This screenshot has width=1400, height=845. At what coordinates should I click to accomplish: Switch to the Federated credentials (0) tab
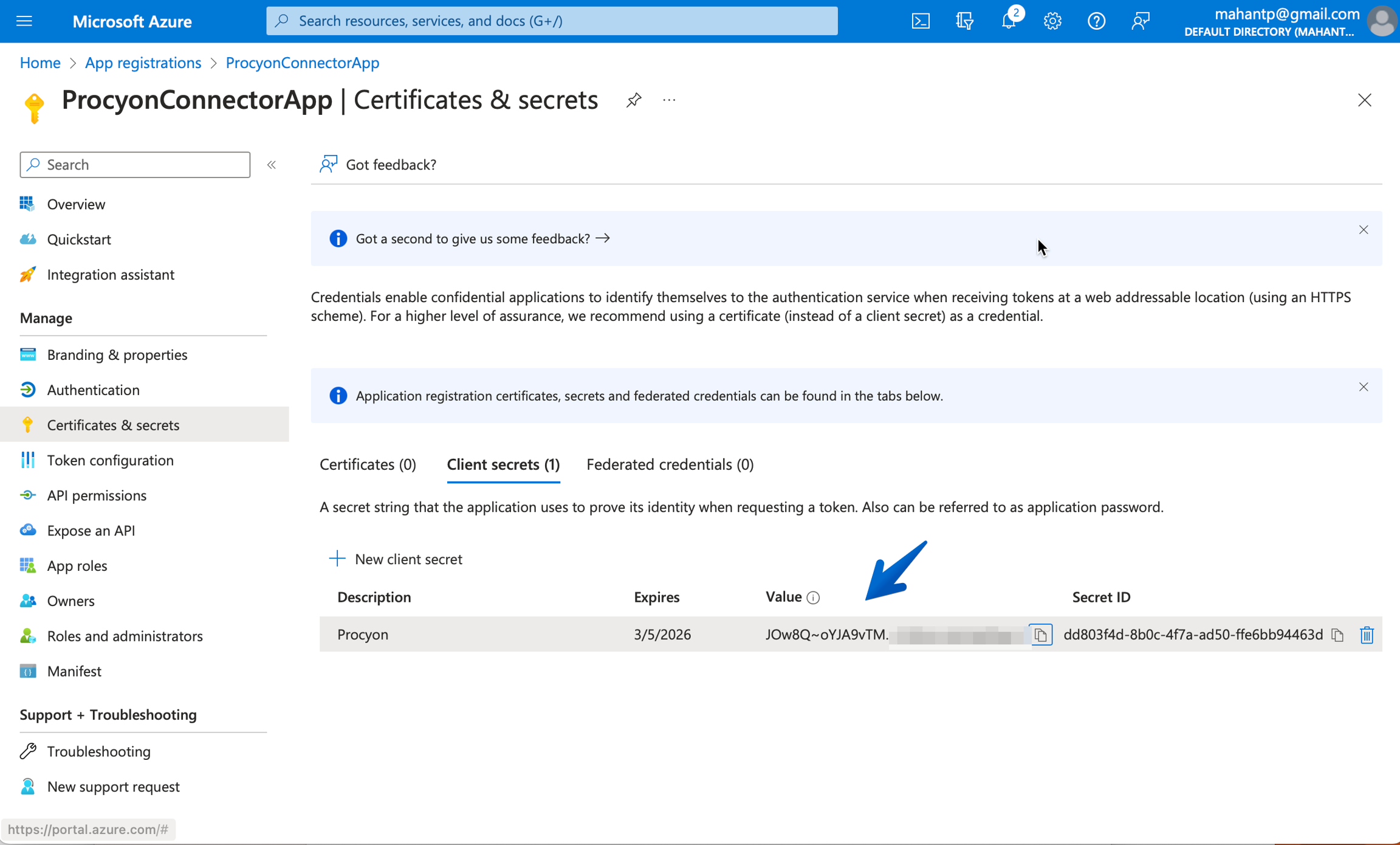point(670,464)
